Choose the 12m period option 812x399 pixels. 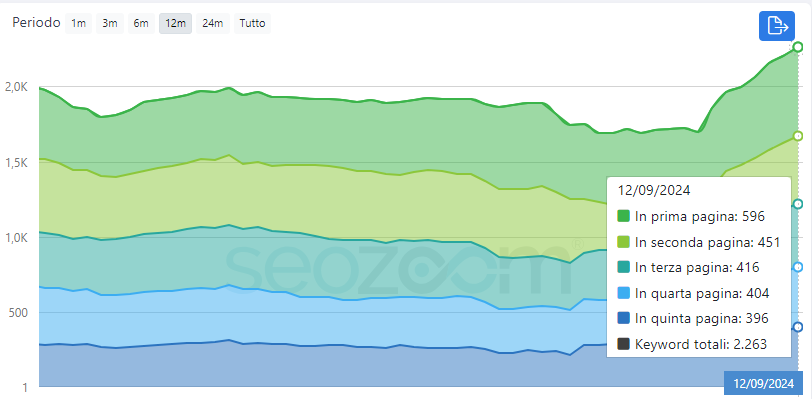(176, 23)
